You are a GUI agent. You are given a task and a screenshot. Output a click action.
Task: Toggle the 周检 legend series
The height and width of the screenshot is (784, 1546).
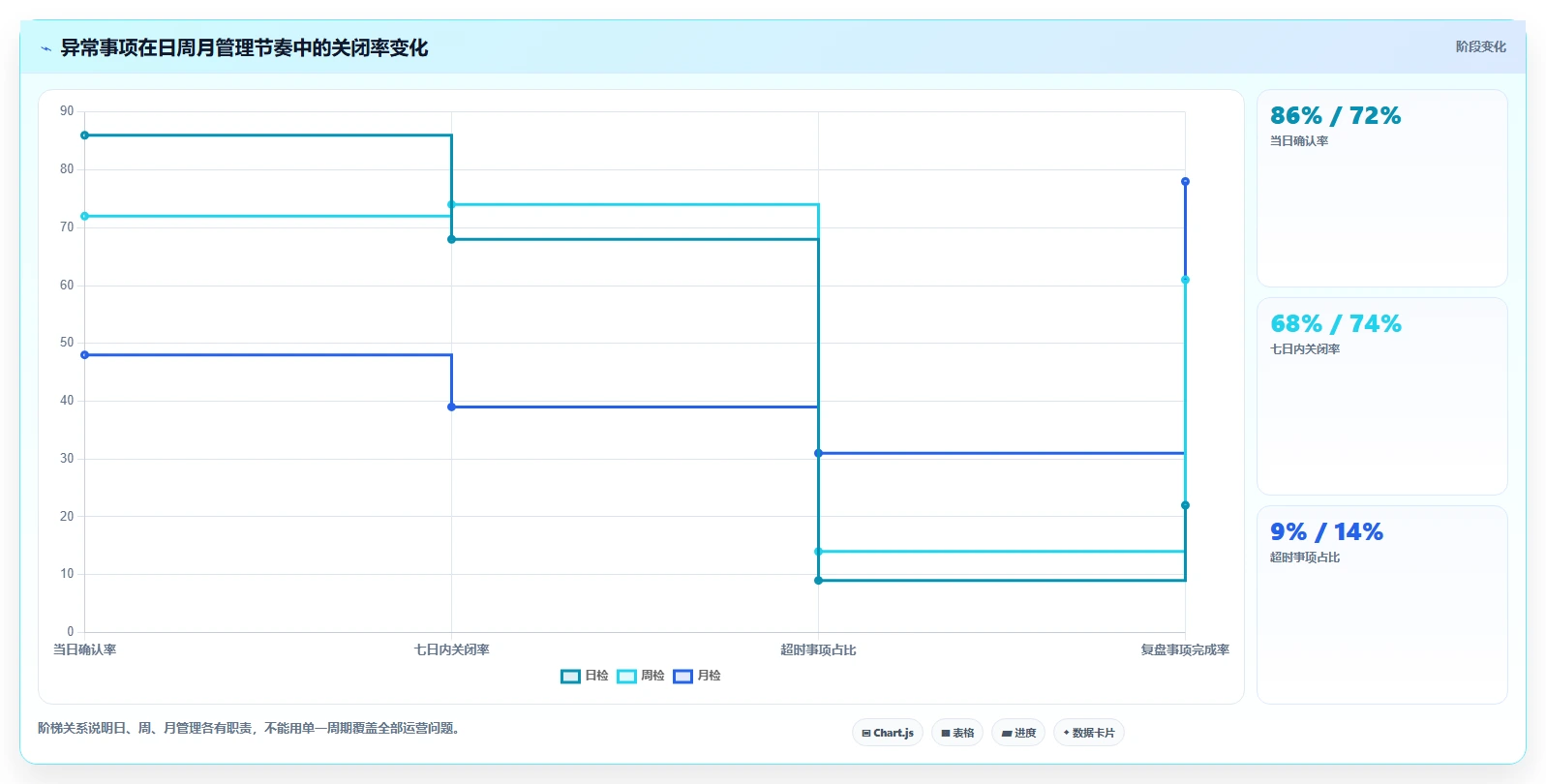pos(641,676)
